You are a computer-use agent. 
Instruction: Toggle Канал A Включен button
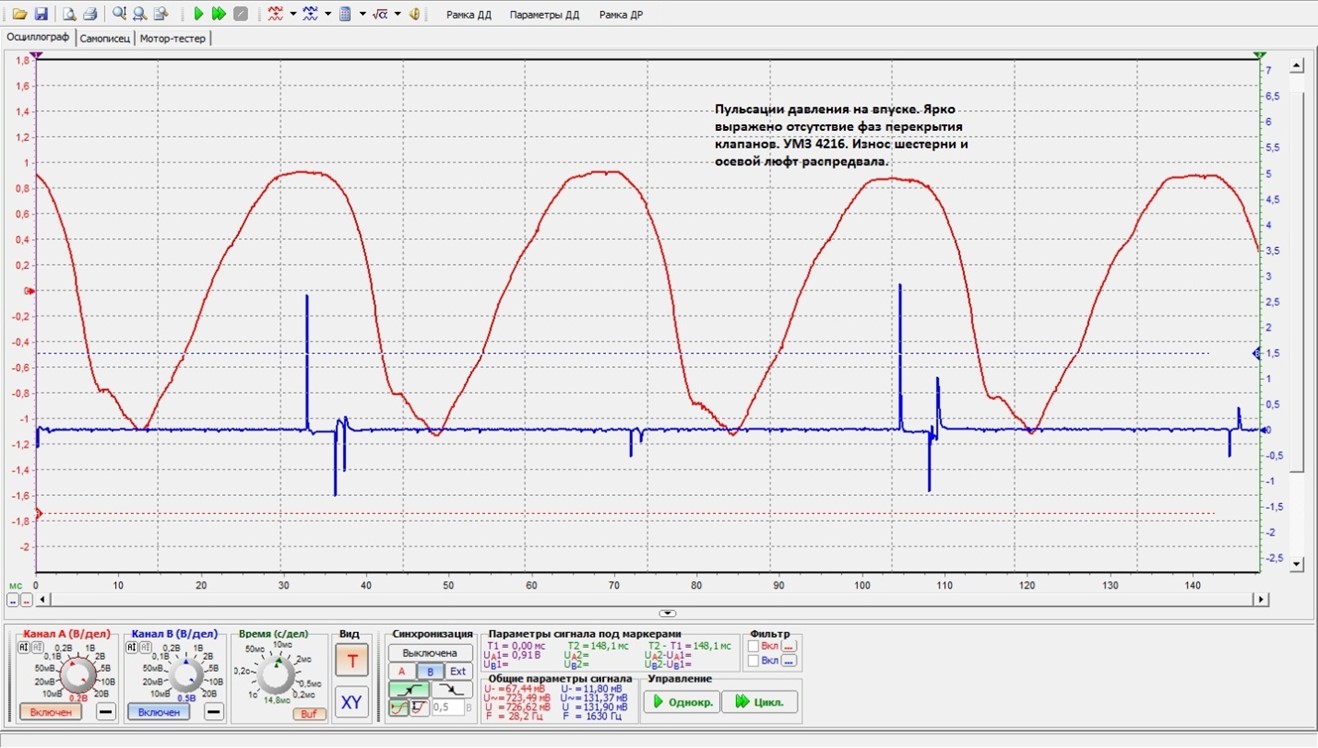tap(50, 712)
